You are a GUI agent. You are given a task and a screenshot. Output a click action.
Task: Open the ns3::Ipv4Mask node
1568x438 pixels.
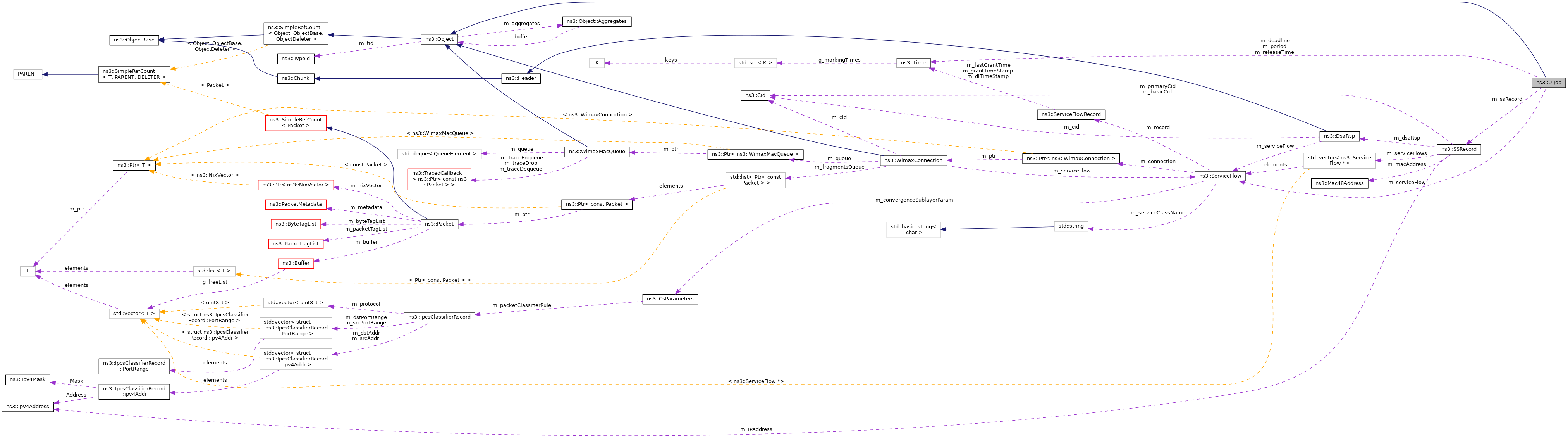28,379
